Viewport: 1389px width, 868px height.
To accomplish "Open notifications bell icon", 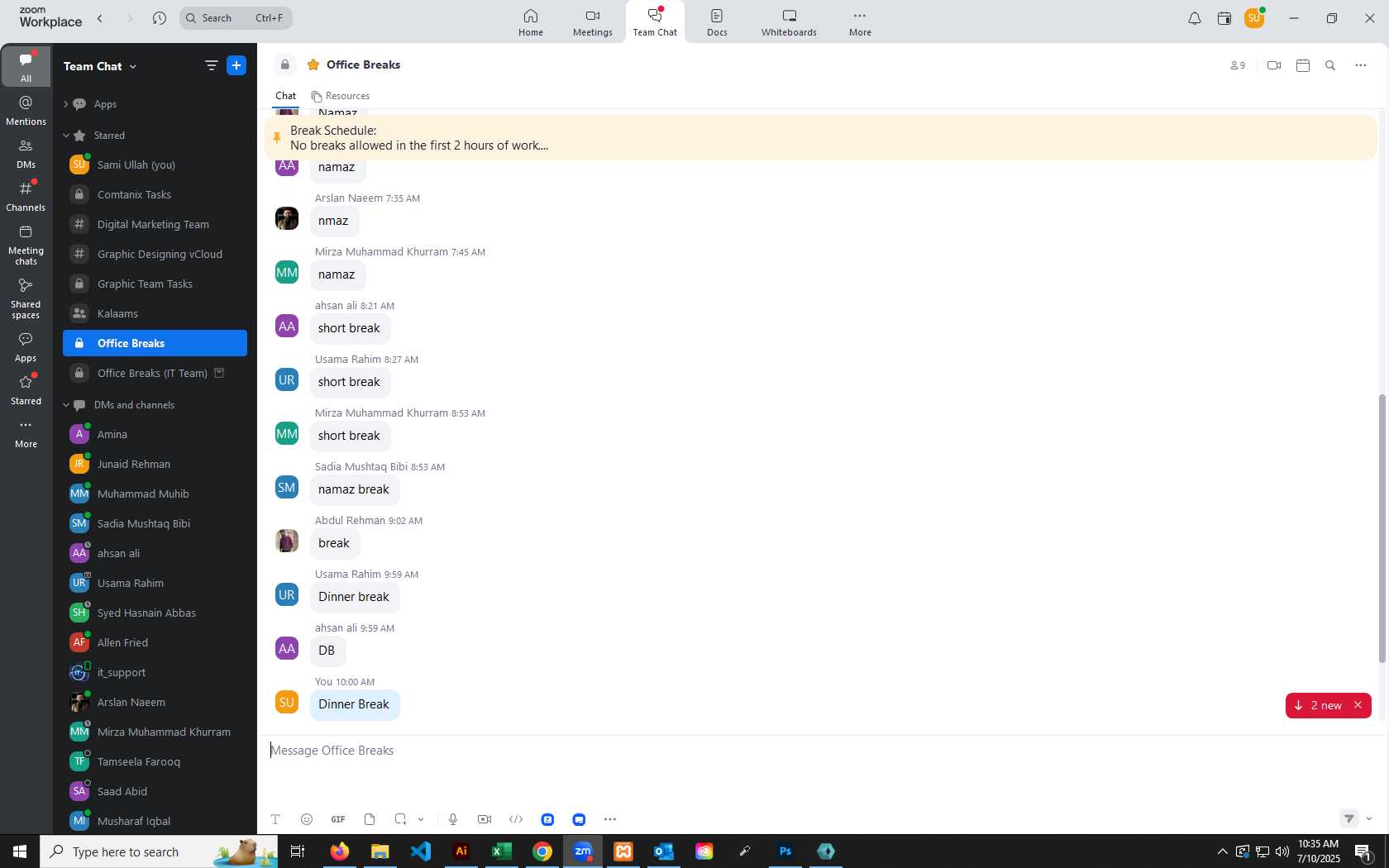I will tap(1195, 18).
